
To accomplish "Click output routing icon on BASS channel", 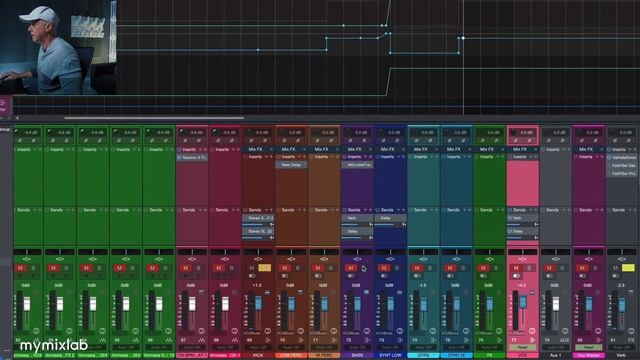I will 367,340.
